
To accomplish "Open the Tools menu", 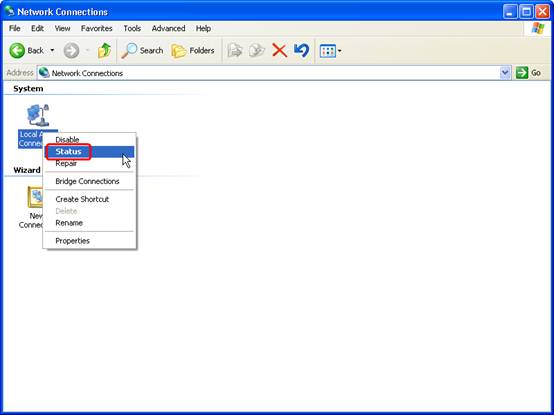I will click(132, 29).
